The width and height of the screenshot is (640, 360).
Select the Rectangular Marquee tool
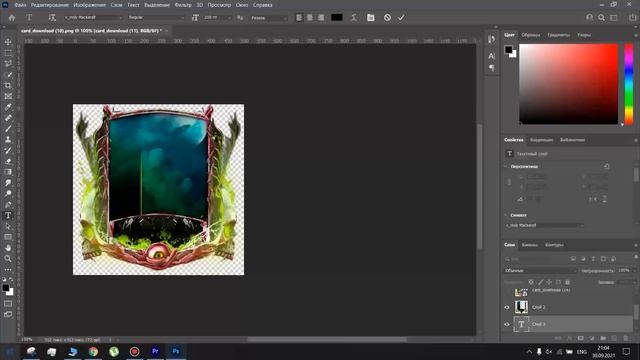pyautogui.click(x=8, y=53)
